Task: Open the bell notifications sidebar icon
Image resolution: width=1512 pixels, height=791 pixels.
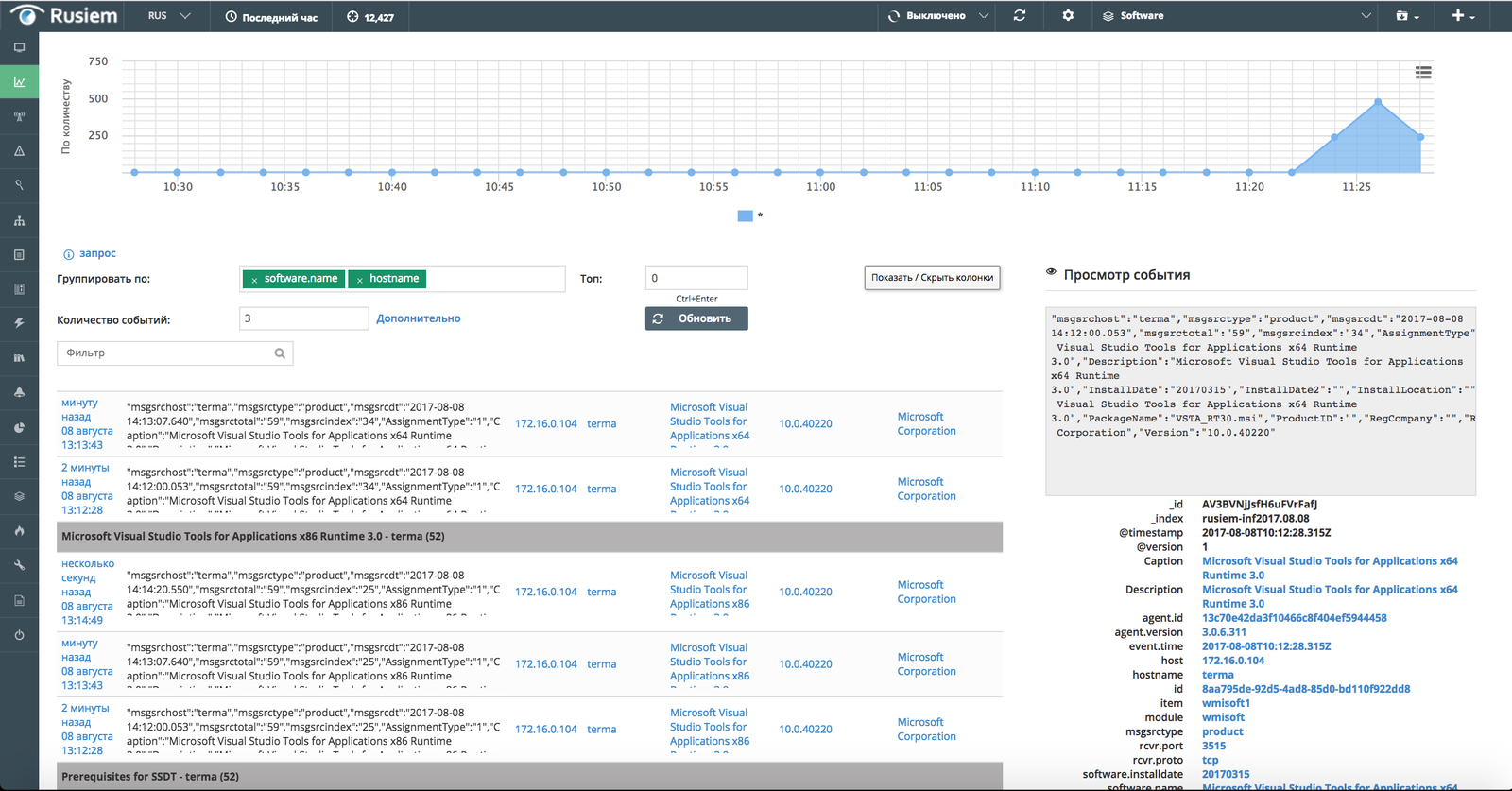Action: (x=19, y=392)
